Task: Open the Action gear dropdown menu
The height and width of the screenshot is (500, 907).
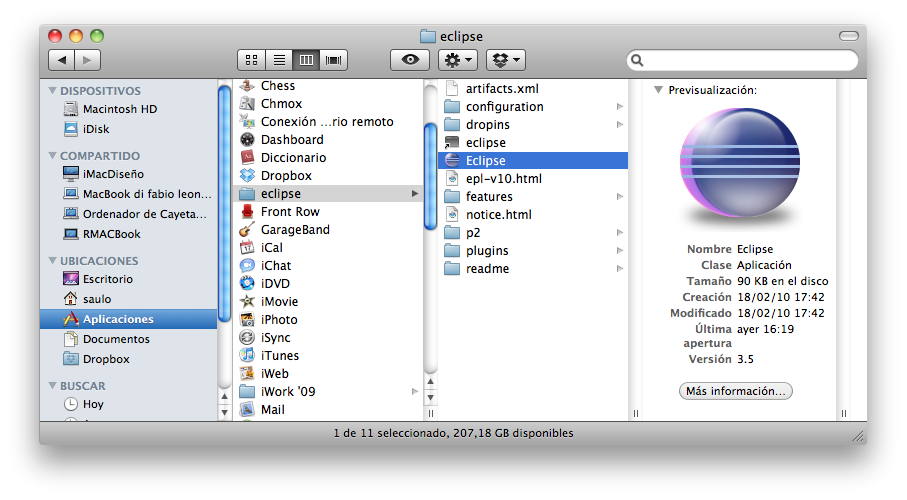Action: (458, 60)
